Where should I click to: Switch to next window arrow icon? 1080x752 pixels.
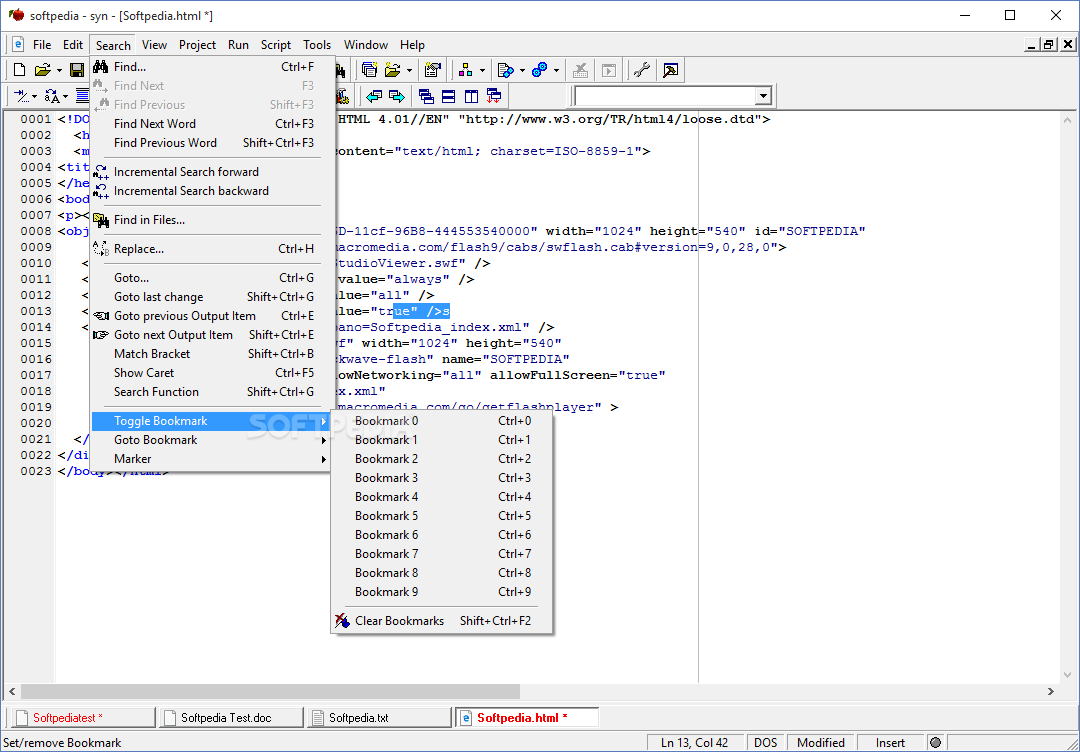coord(397,96)
